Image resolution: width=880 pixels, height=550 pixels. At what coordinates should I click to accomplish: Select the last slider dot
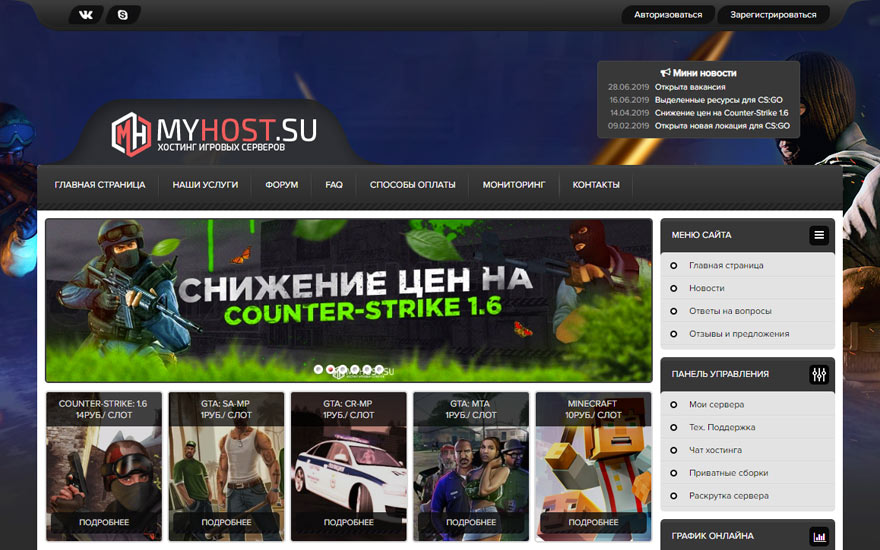[379, 369]
